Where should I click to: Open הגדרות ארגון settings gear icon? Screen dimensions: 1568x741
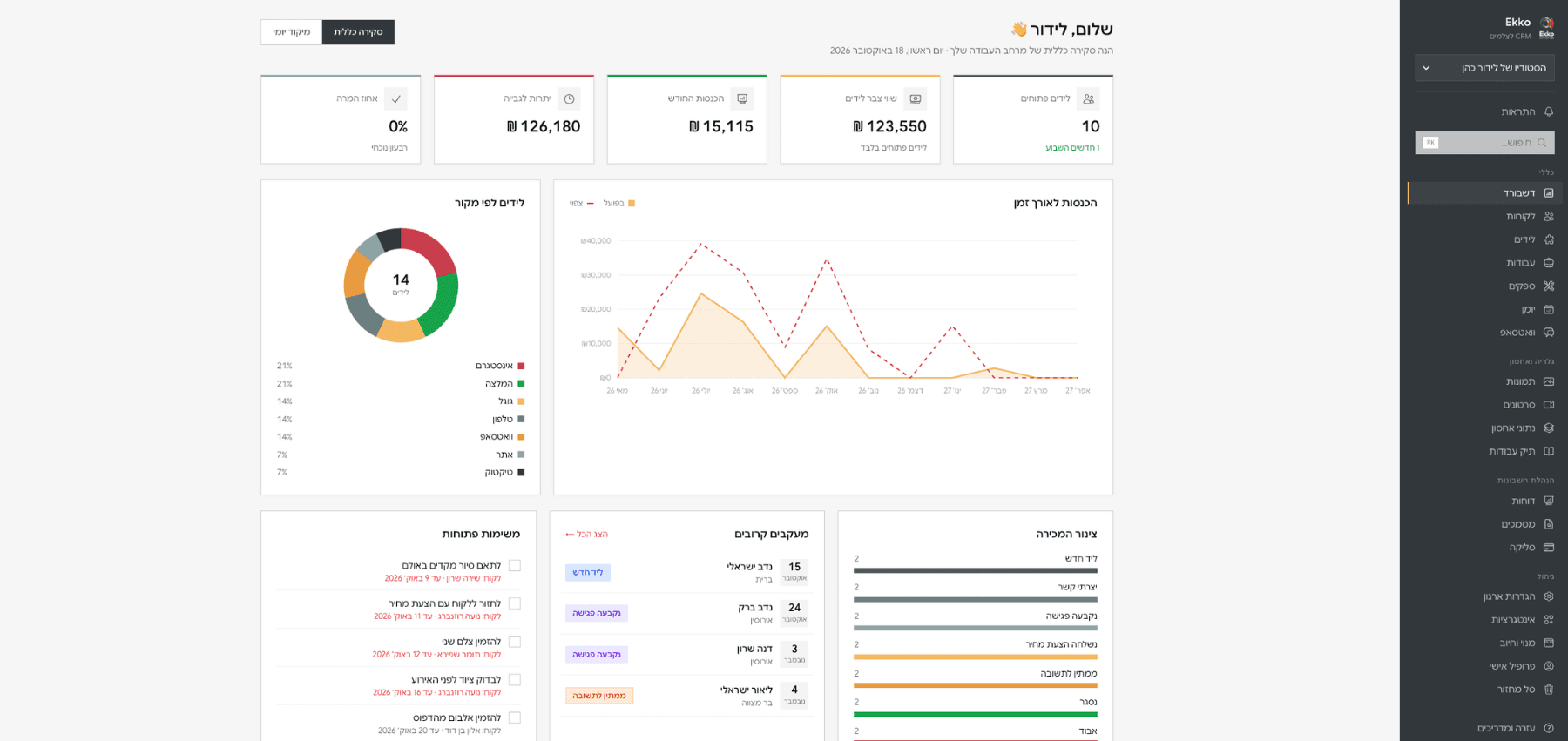pos(1549,596)
